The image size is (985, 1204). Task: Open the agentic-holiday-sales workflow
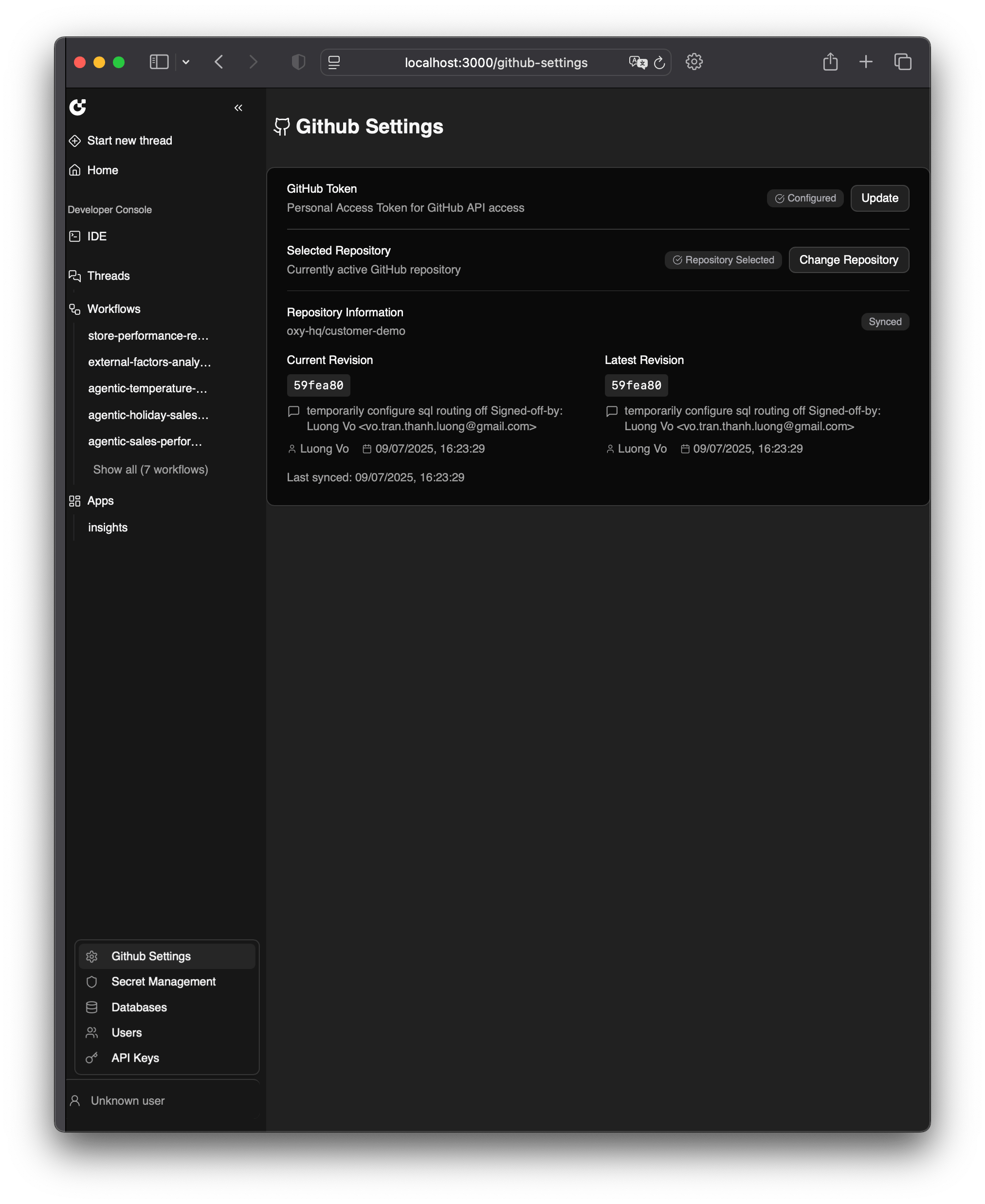(148, 415)
